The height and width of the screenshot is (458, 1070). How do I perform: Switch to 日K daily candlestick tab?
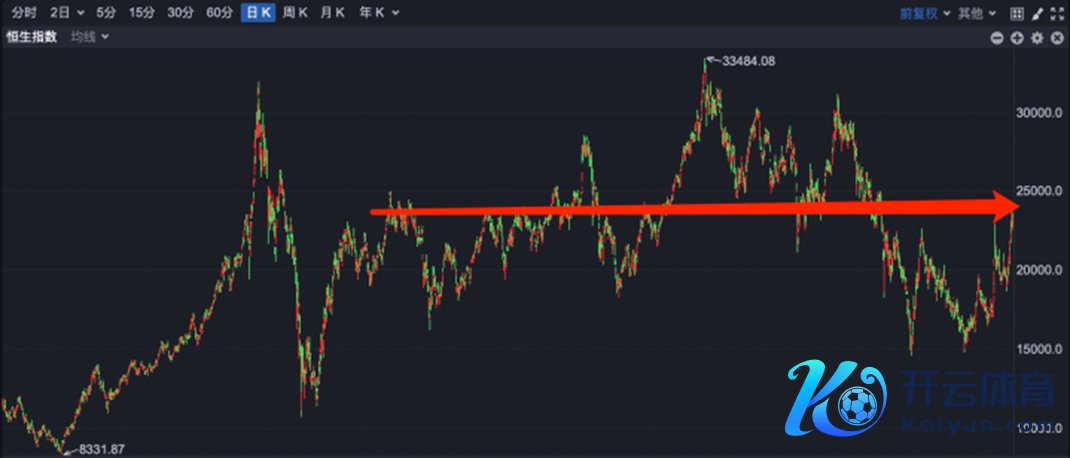pos(257,13)
